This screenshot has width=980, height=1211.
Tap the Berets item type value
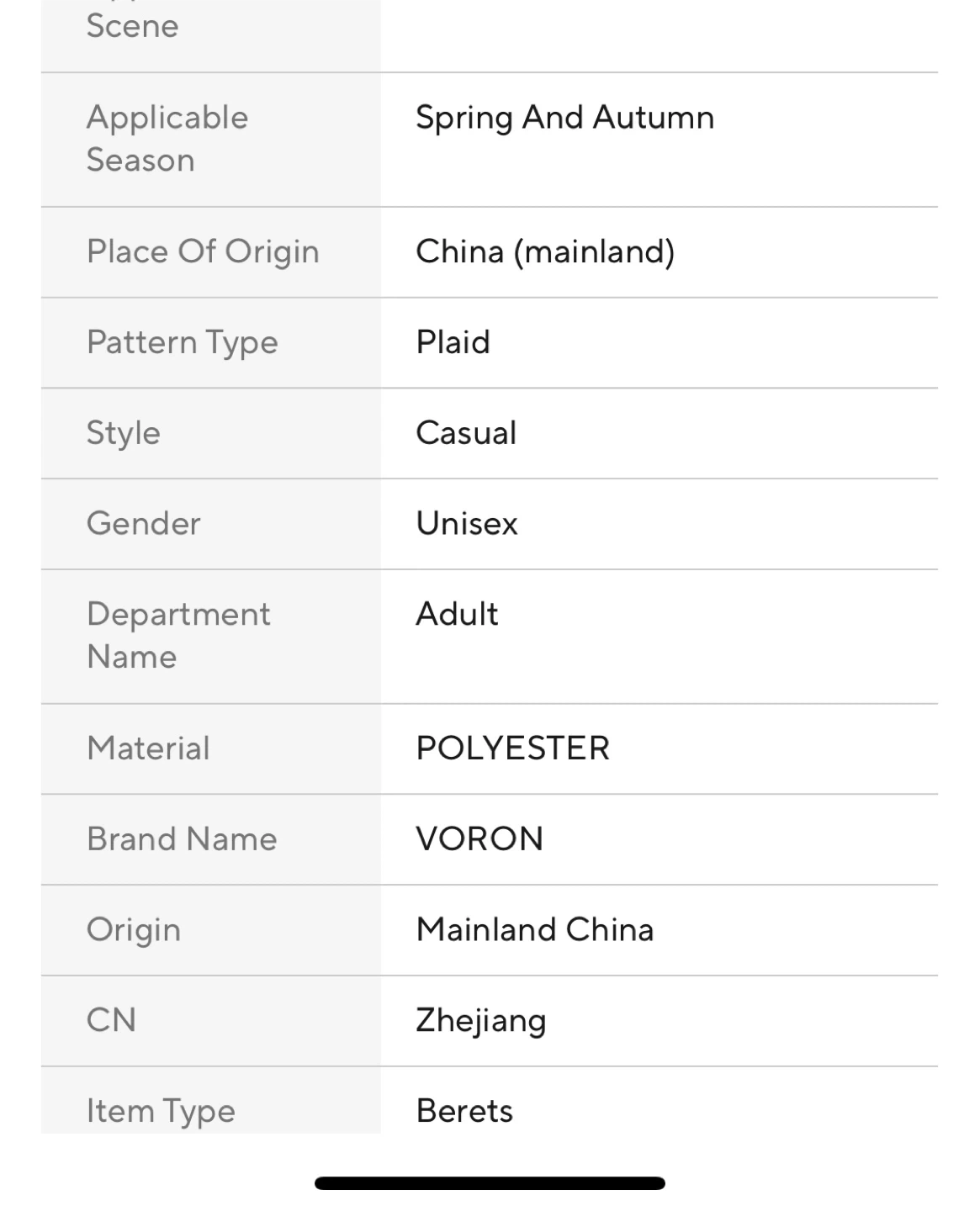click(464, 1111)
